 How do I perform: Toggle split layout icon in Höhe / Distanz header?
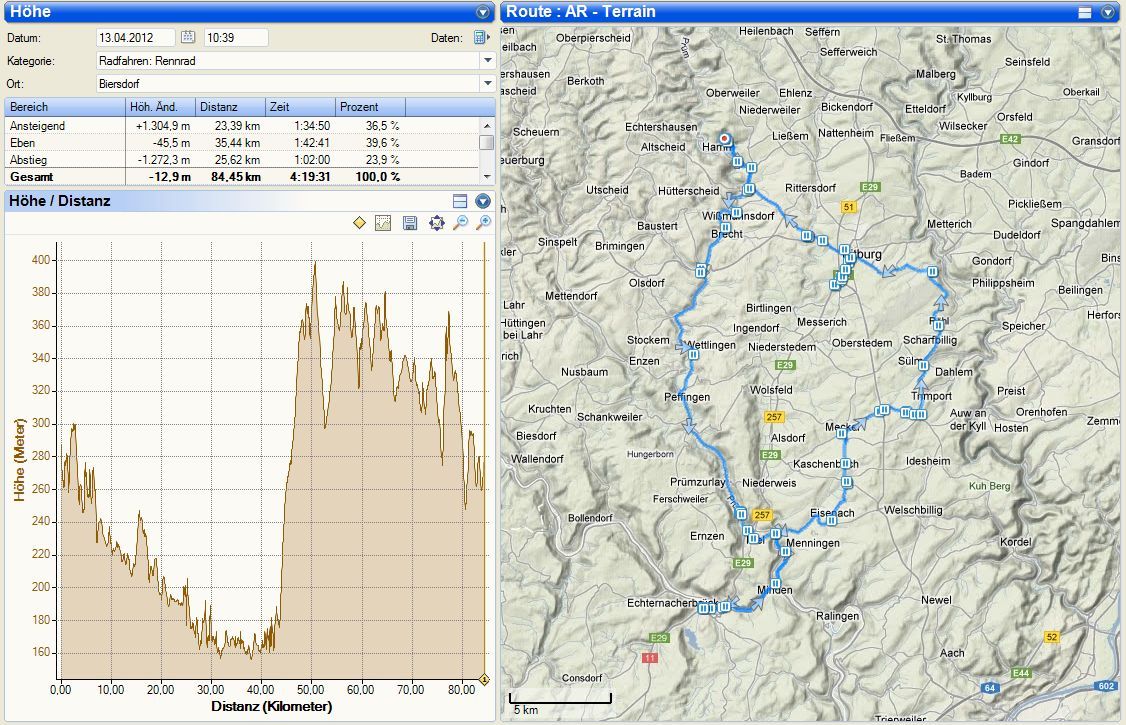[x=460, y=201]
